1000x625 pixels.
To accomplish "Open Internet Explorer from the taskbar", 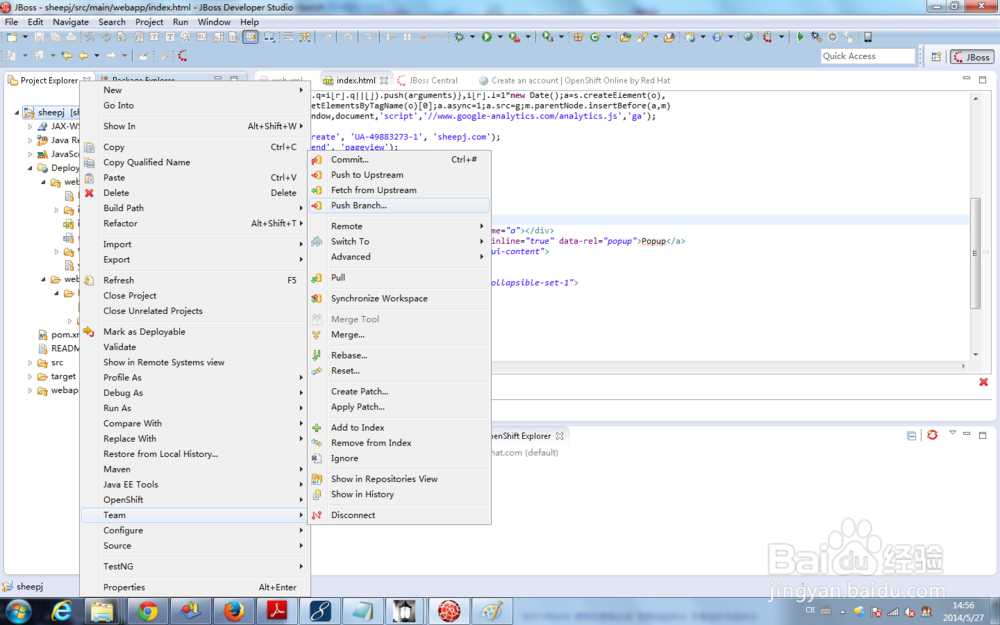I will point(61,612).
